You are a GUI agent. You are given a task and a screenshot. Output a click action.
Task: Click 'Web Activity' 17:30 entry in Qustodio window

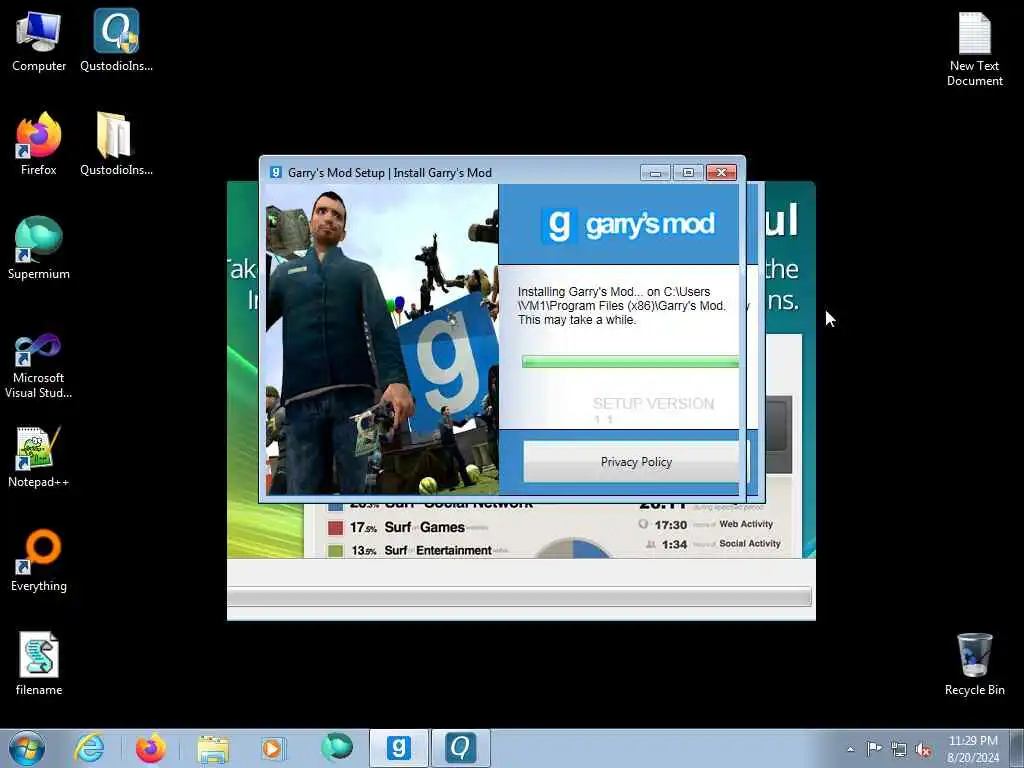coord(705,524)
